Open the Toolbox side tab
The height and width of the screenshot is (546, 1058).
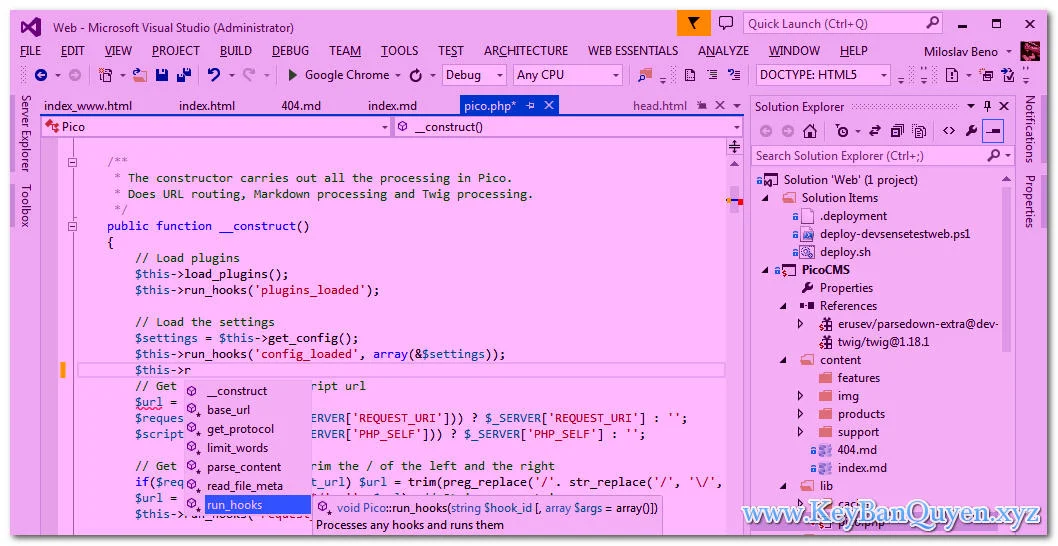coord(25,205)
